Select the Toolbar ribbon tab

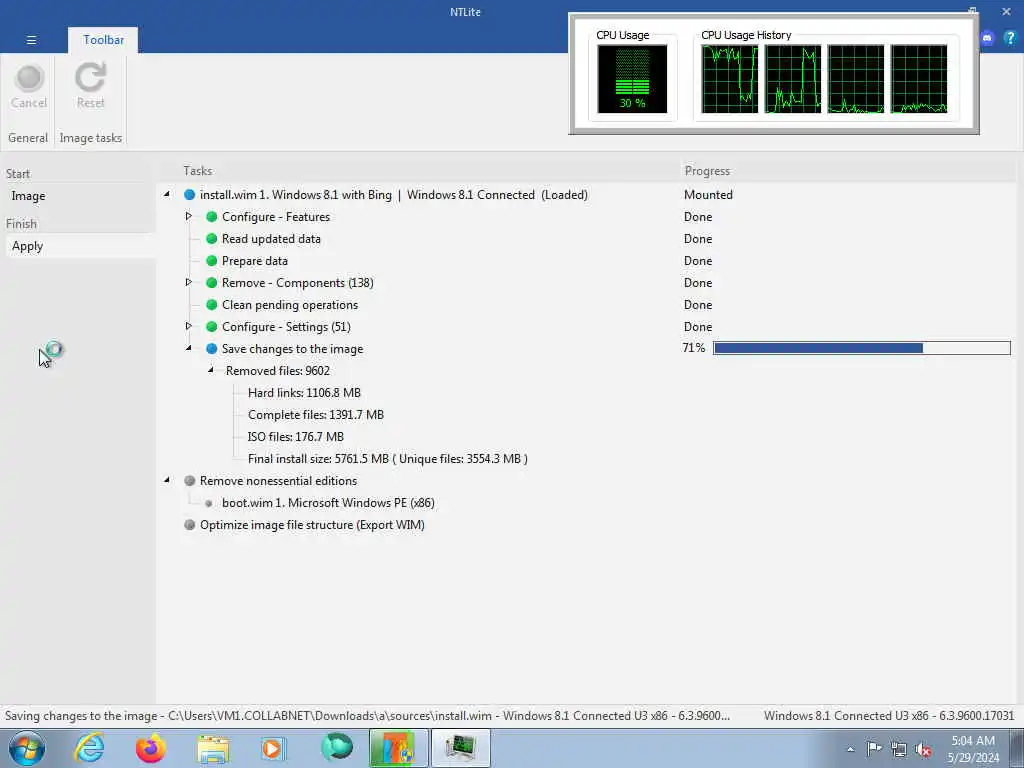coord(103,40)
